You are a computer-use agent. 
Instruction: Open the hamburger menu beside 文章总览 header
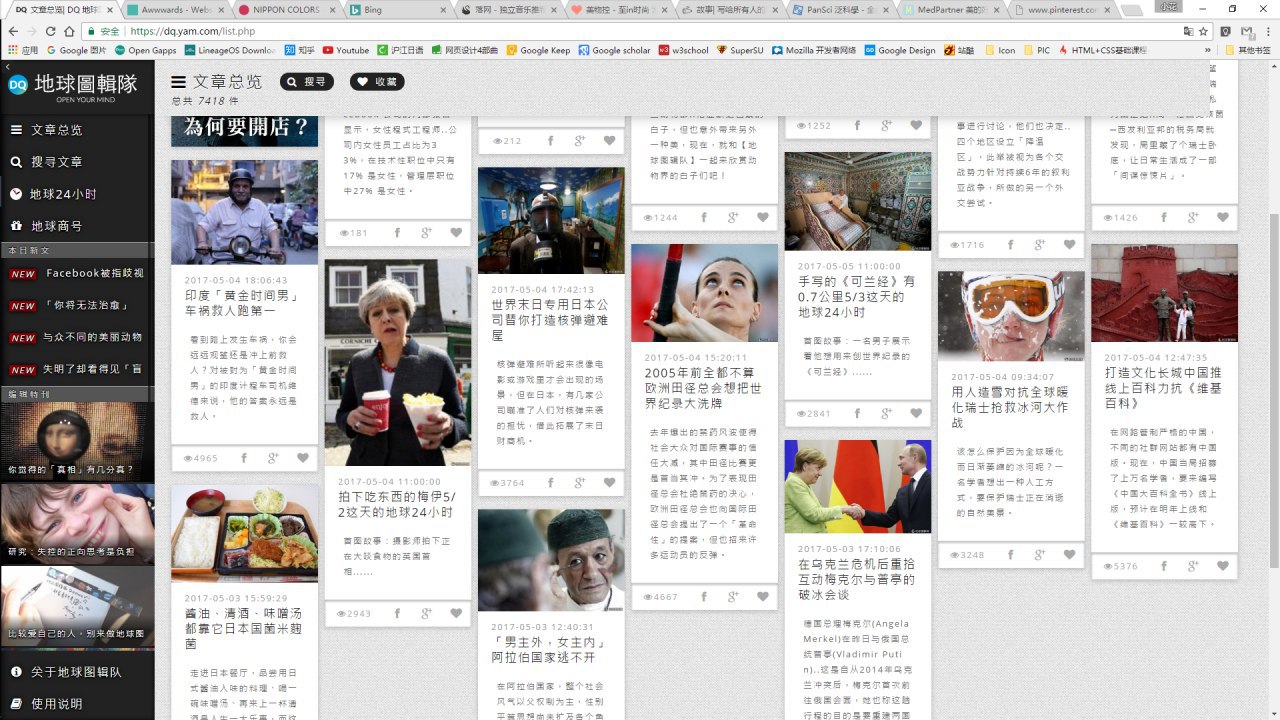click(179, 82)
